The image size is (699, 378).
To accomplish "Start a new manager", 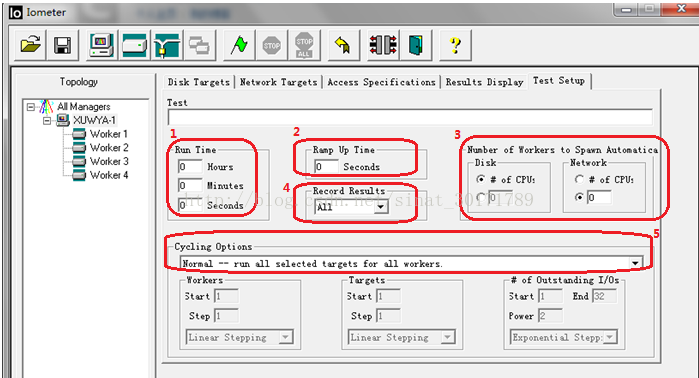I will [102, 45].
